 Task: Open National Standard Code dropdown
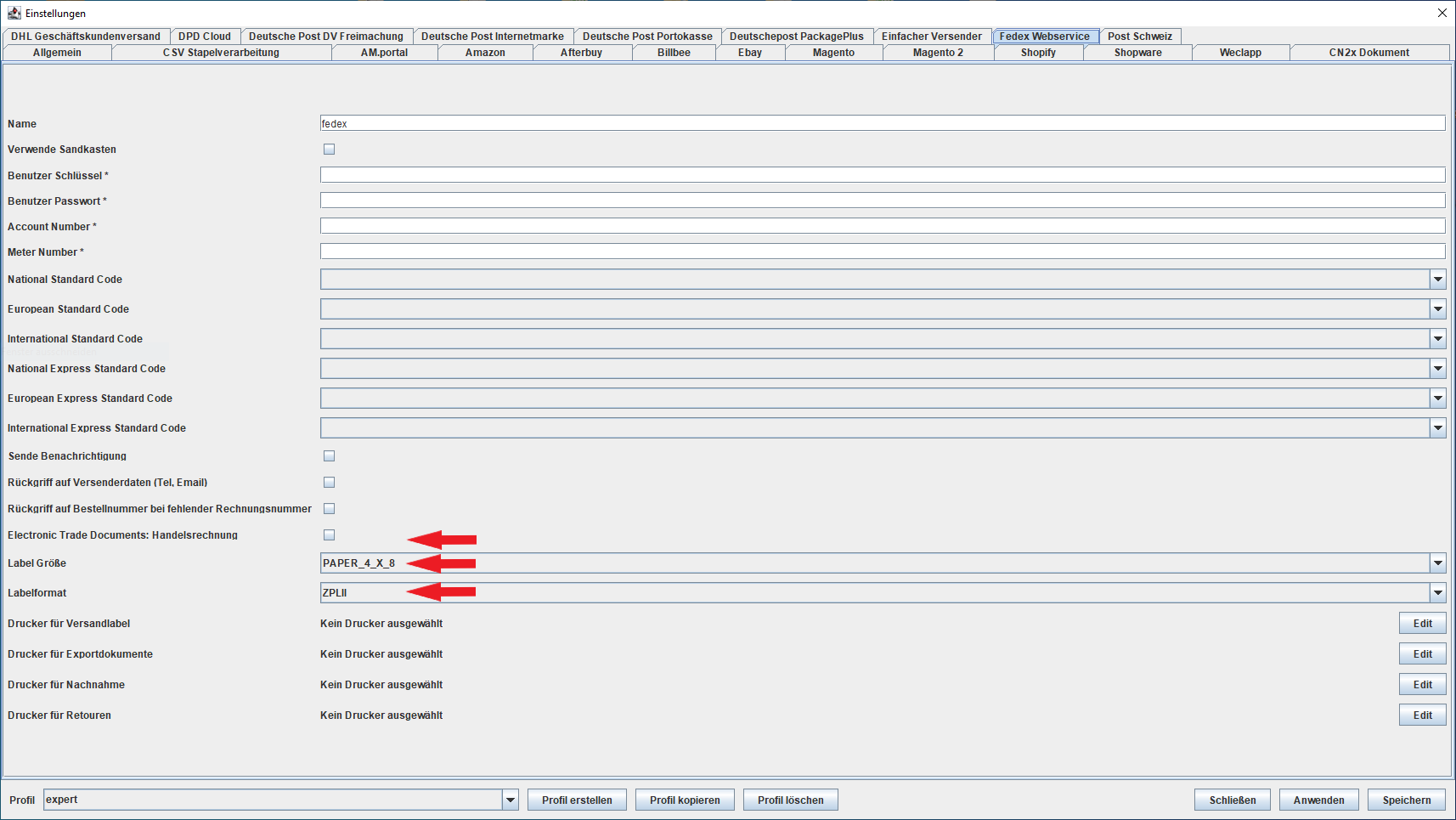point(1437,279)
